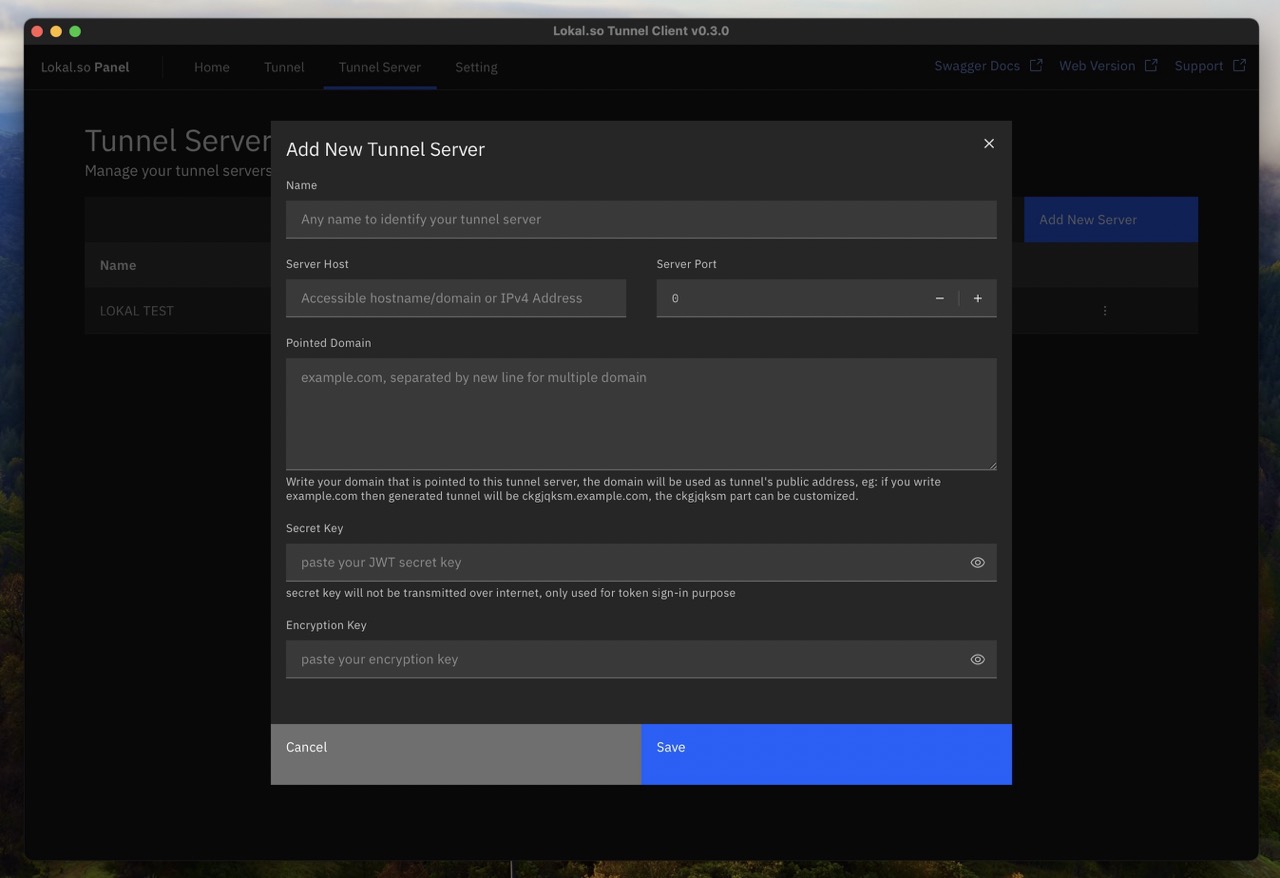The width and height of the screenshot is (1280, 878).
Task: Click inside the Pointed Domain textarea
Action: (640, 414)
